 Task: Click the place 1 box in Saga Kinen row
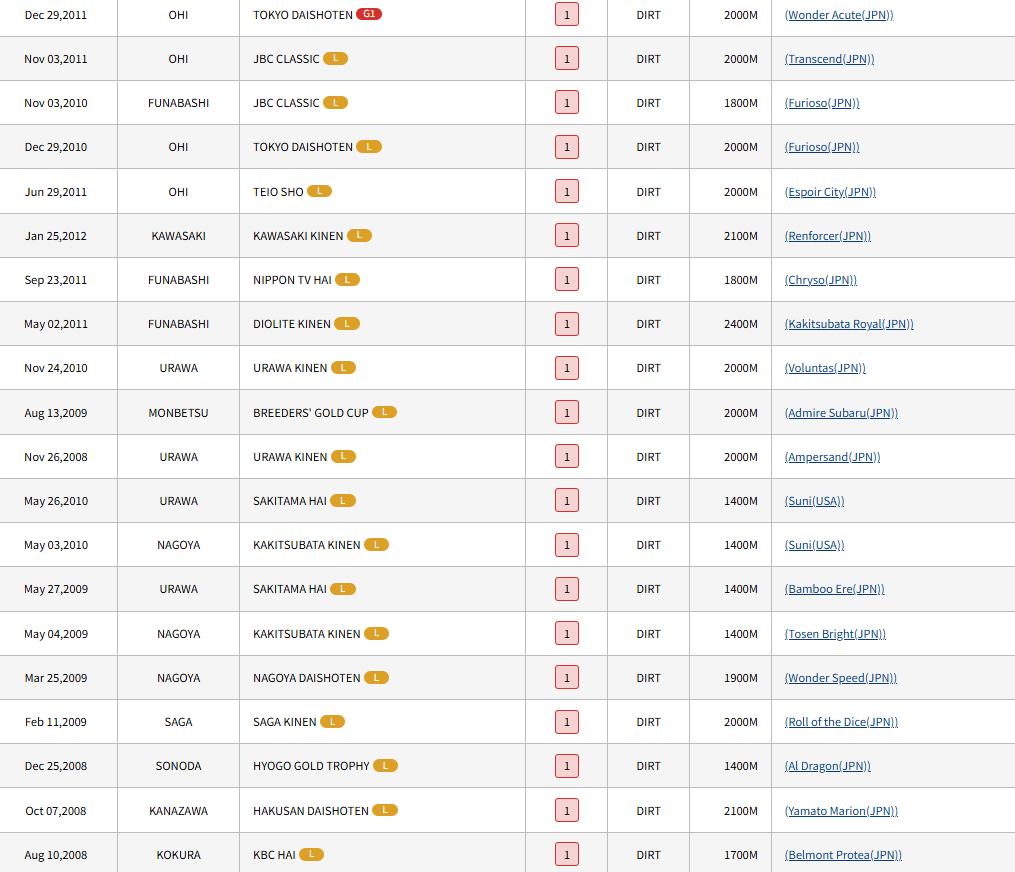567,722
